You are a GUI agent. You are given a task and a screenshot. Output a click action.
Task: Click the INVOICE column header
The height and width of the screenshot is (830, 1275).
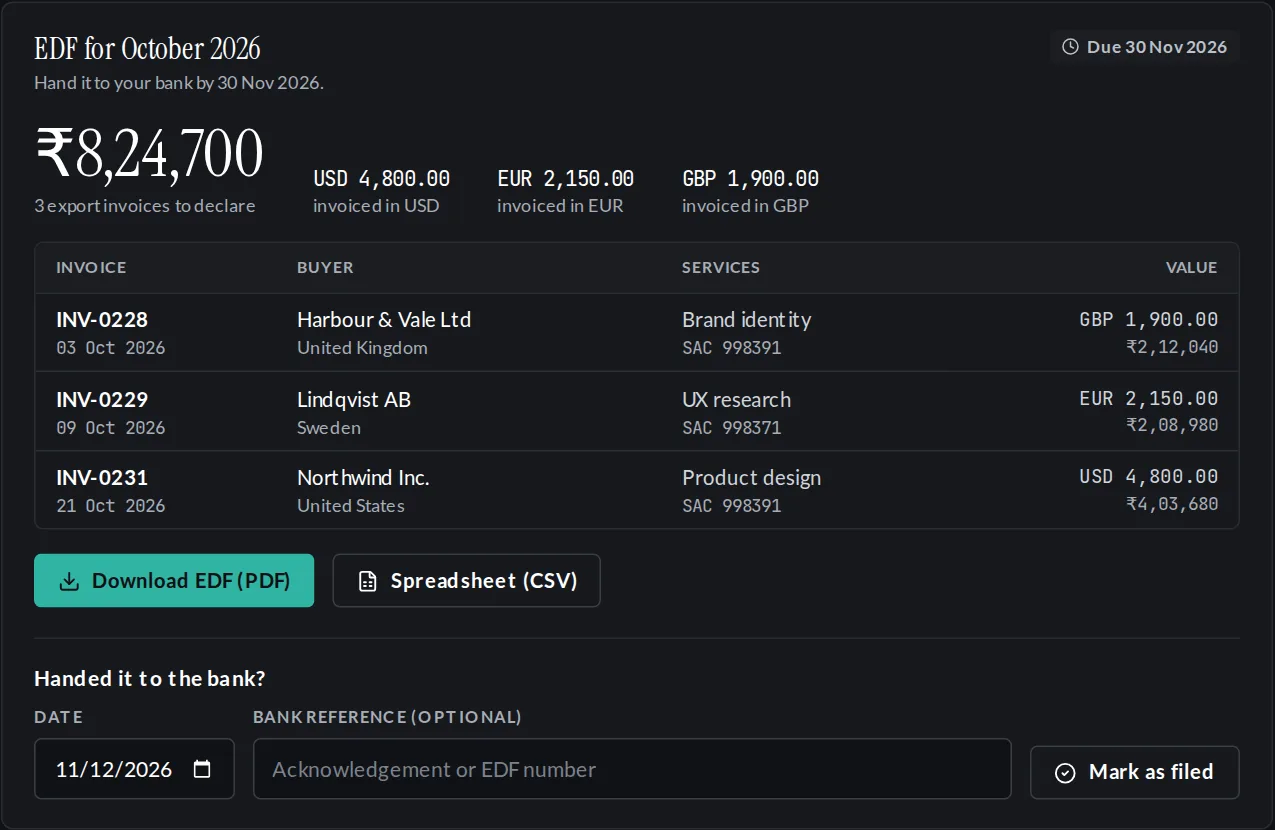91,268
